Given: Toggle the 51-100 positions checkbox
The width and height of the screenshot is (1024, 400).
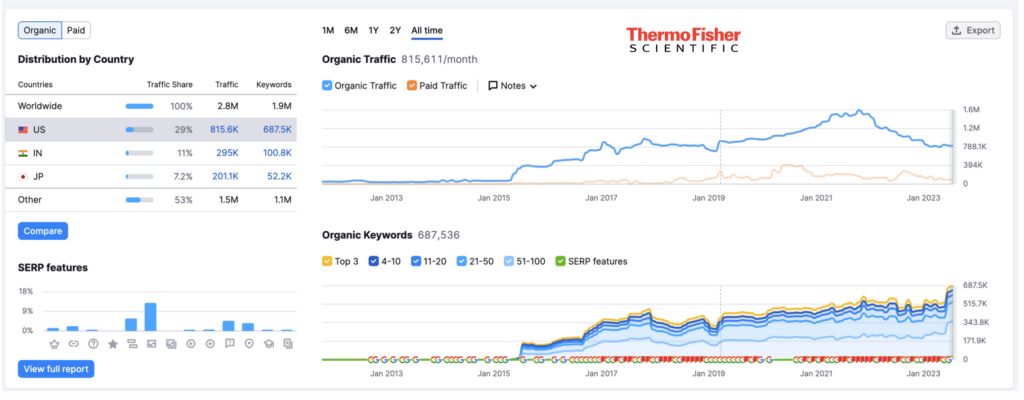Looking at the screenshot, I should pos(509,261).
